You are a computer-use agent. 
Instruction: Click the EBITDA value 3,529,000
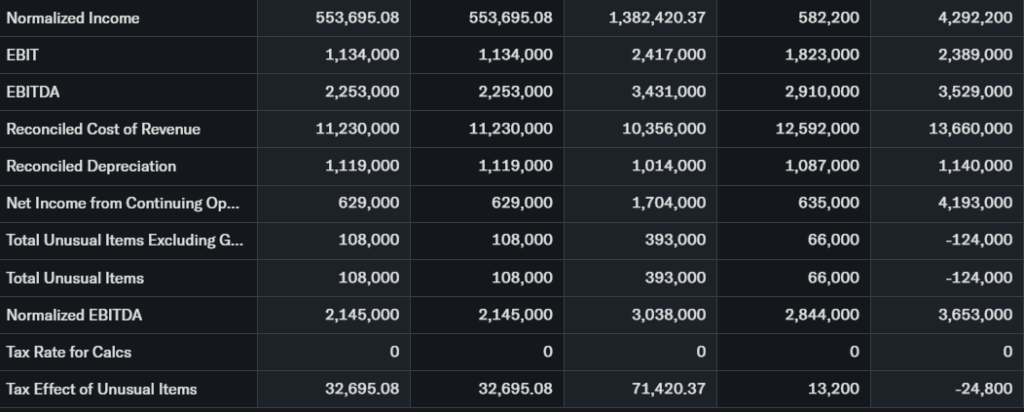pyautogui.click(x=975, y=92)
